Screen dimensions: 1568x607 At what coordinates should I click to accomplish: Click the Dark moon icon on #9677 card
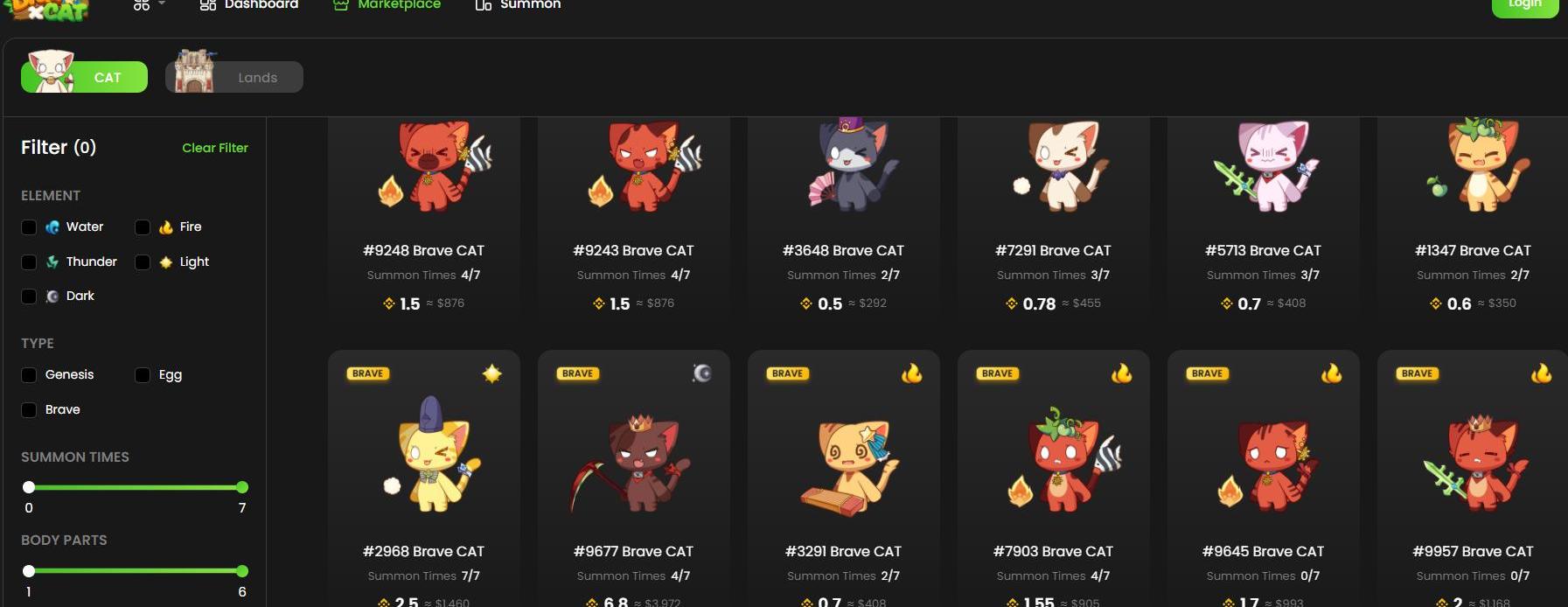coord(701,373)
